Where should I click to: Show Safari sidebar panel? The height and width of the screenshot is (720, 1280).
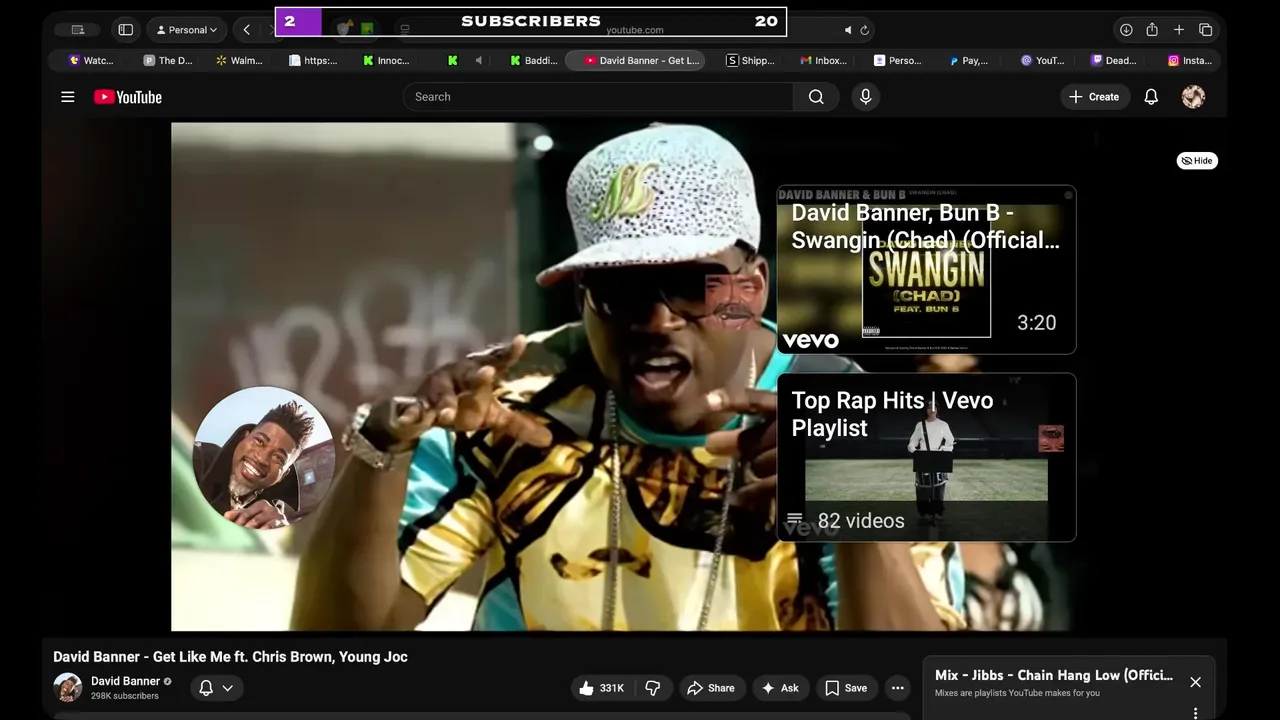(126, 30)
